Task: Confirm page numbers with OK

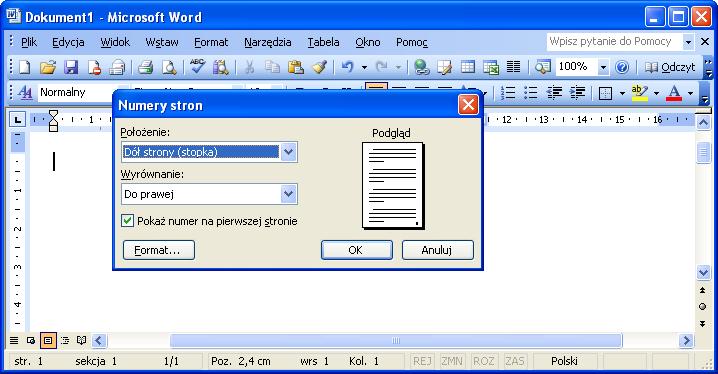Action: click(357, 250)
